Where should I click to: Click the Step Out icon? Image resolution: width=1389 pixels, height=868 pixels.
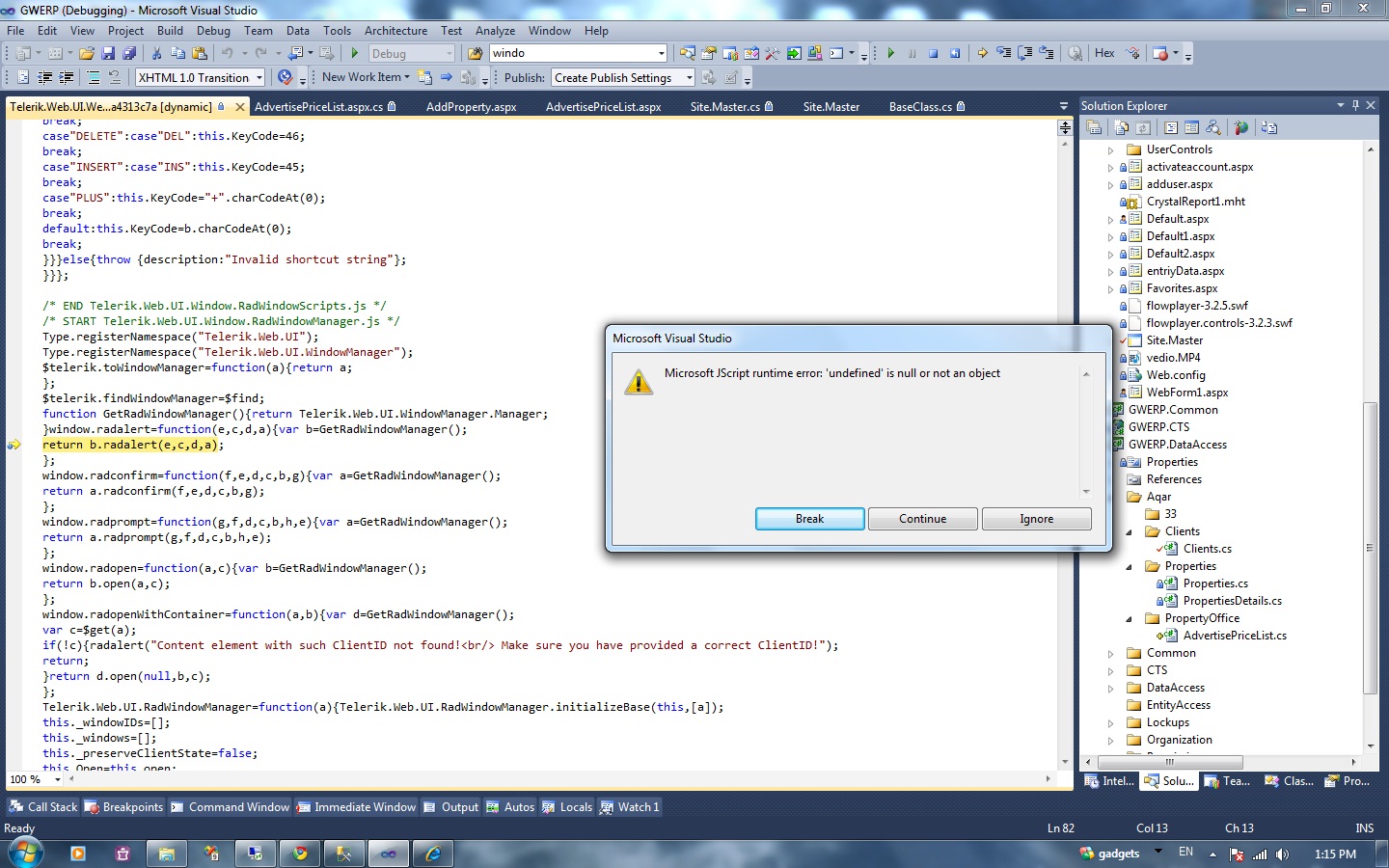click(x=1047, y=54)
